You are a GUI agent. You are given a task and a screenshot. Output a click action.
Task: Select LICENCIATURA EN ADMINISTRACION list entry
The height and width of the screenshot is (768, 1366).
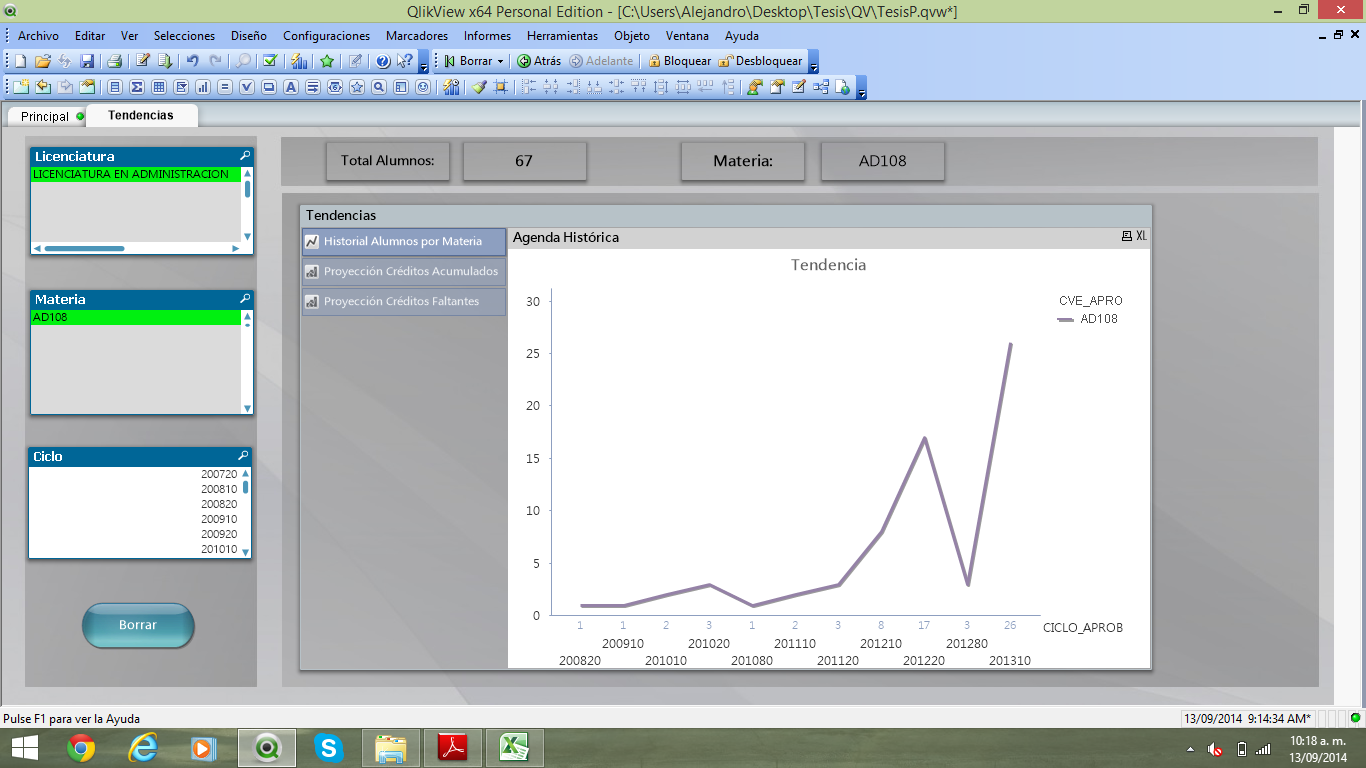pyautogui.click(x=136, y=174)
